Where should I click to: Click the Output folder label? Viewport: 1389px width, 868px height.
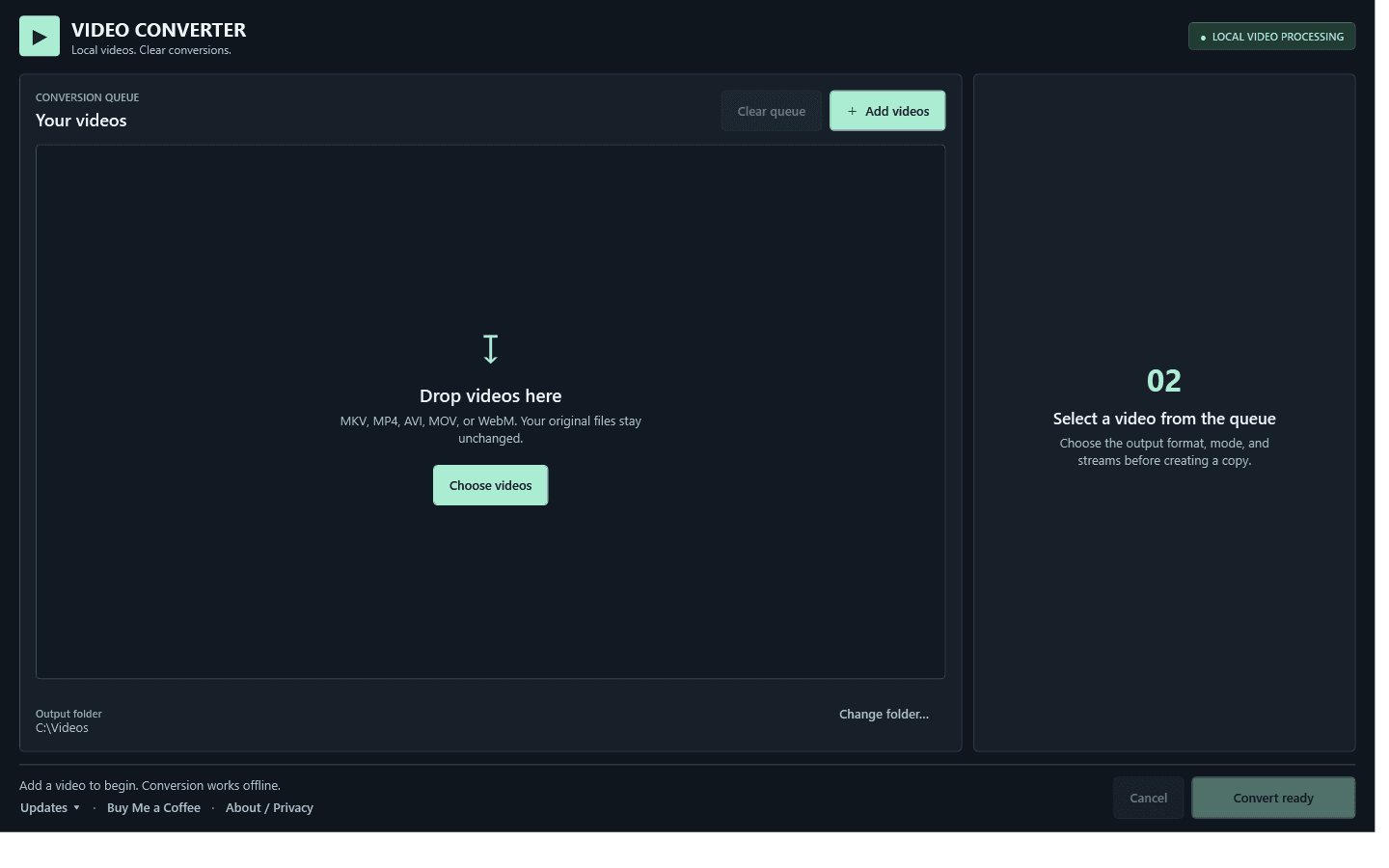point(68,714)
